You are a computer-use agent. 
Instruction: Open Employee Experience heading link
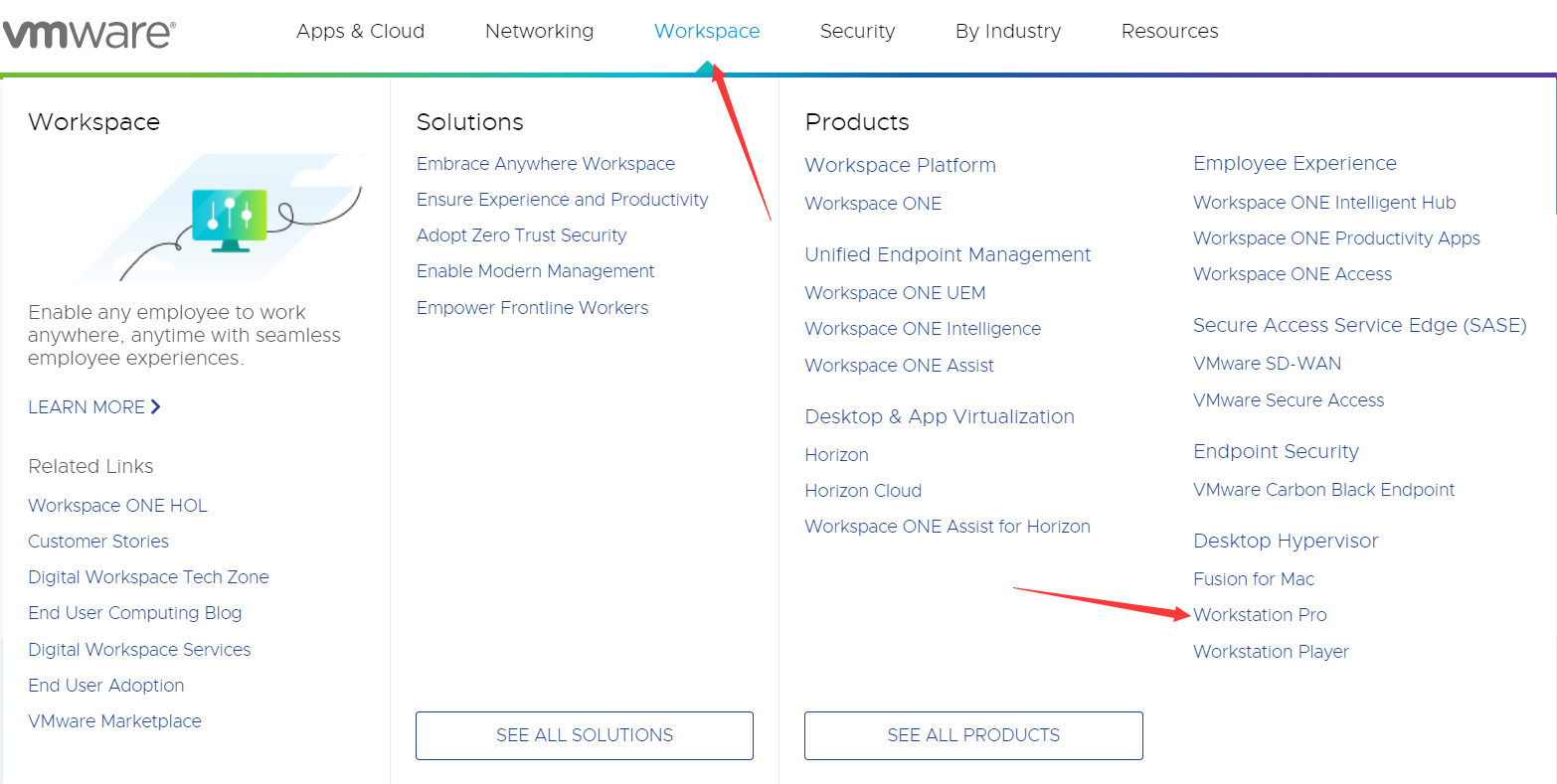[x=1296, y=164]
